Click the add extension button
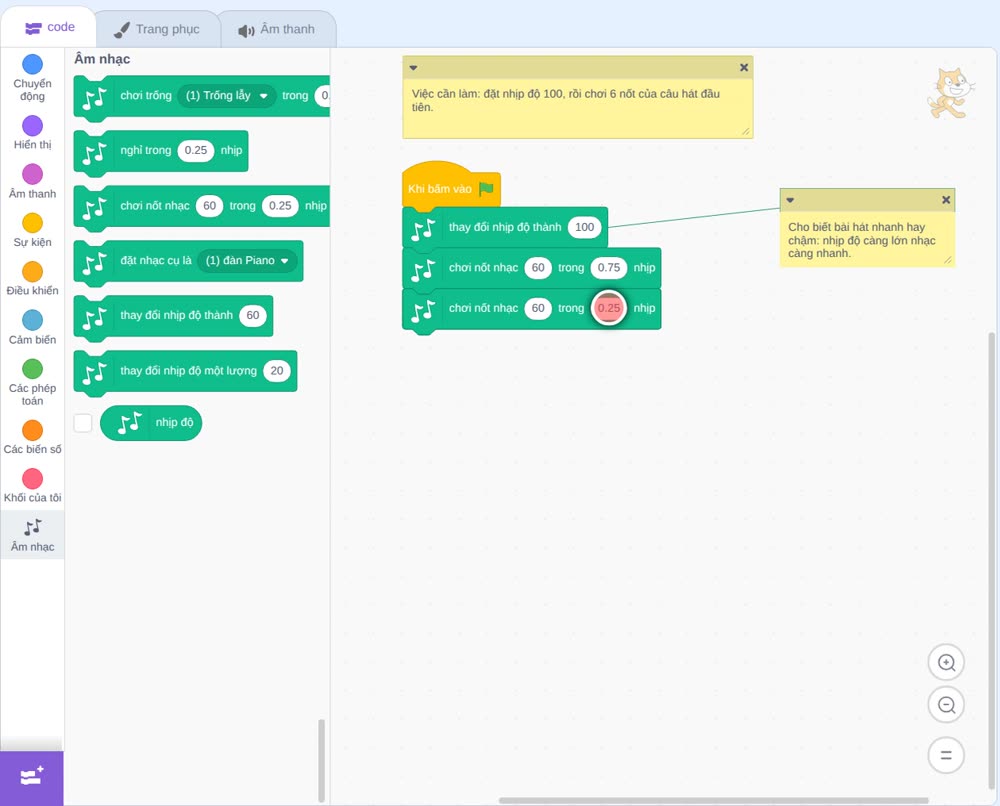This screenshot has width=1000, height=806. pos(32,777)
